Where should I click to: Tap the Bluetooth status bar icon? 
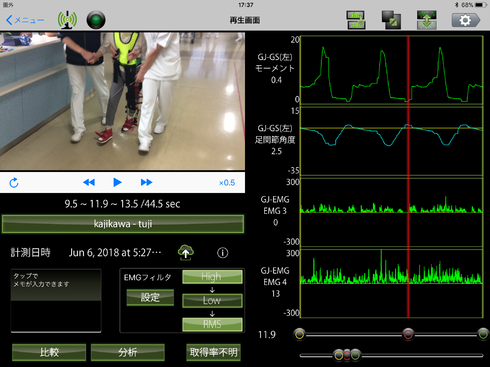457,5
